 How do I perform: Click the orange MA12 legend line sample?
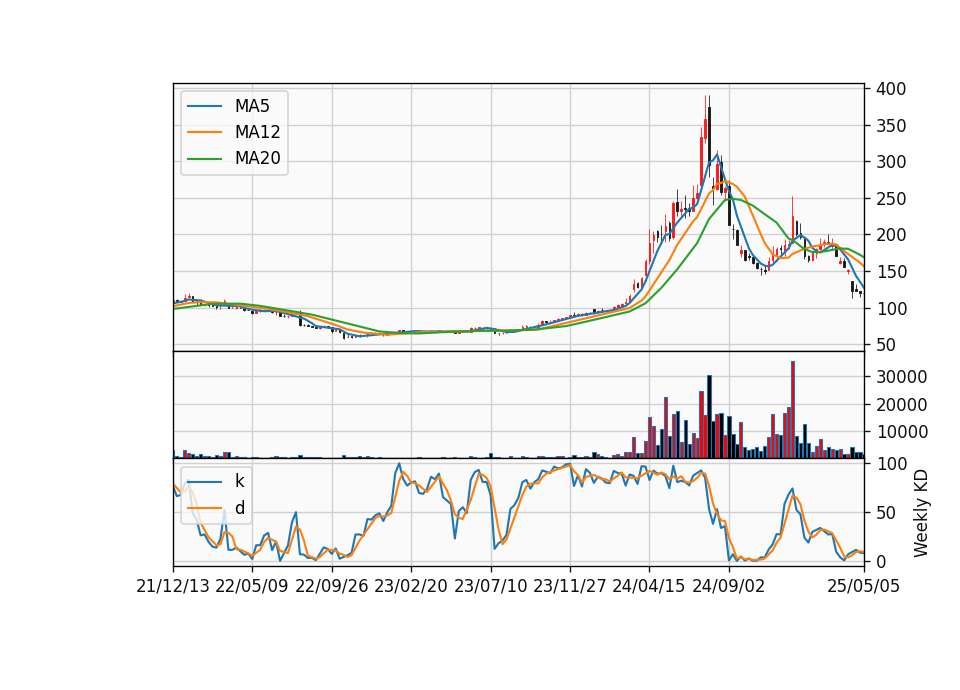pos(204,132)
